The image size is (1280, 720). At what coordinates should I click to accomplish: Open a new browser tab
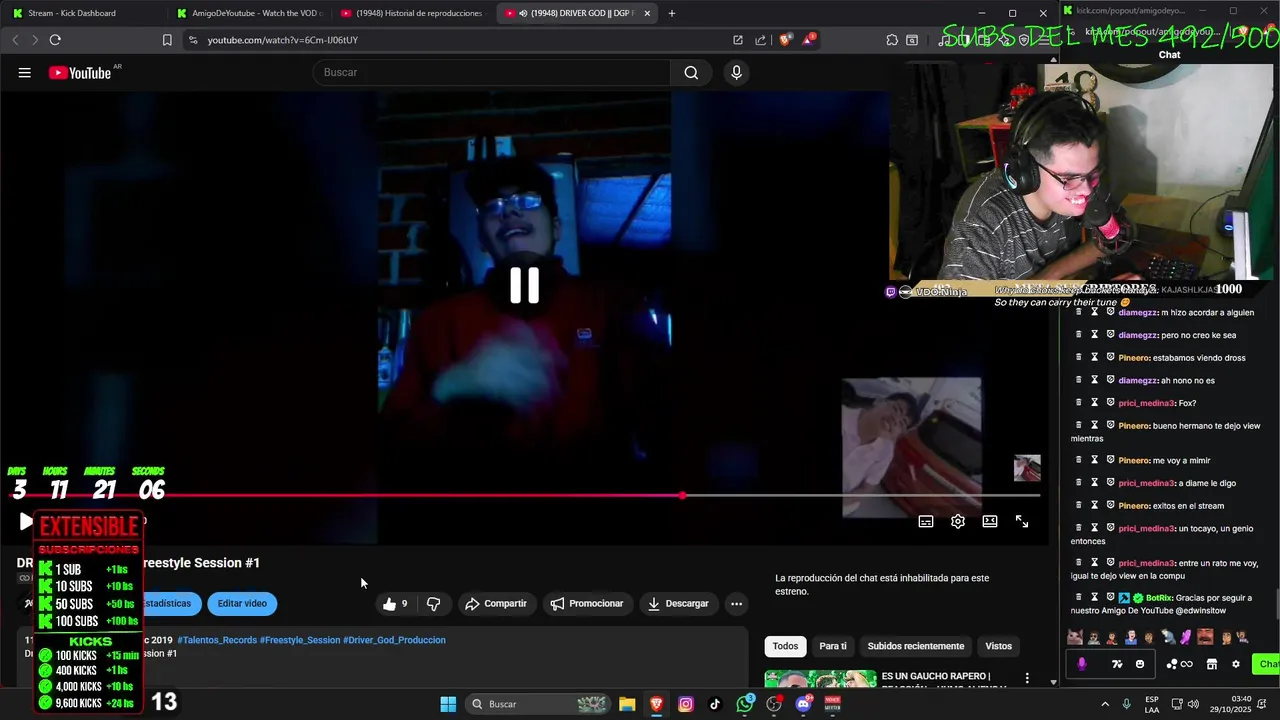pos(671,13)
